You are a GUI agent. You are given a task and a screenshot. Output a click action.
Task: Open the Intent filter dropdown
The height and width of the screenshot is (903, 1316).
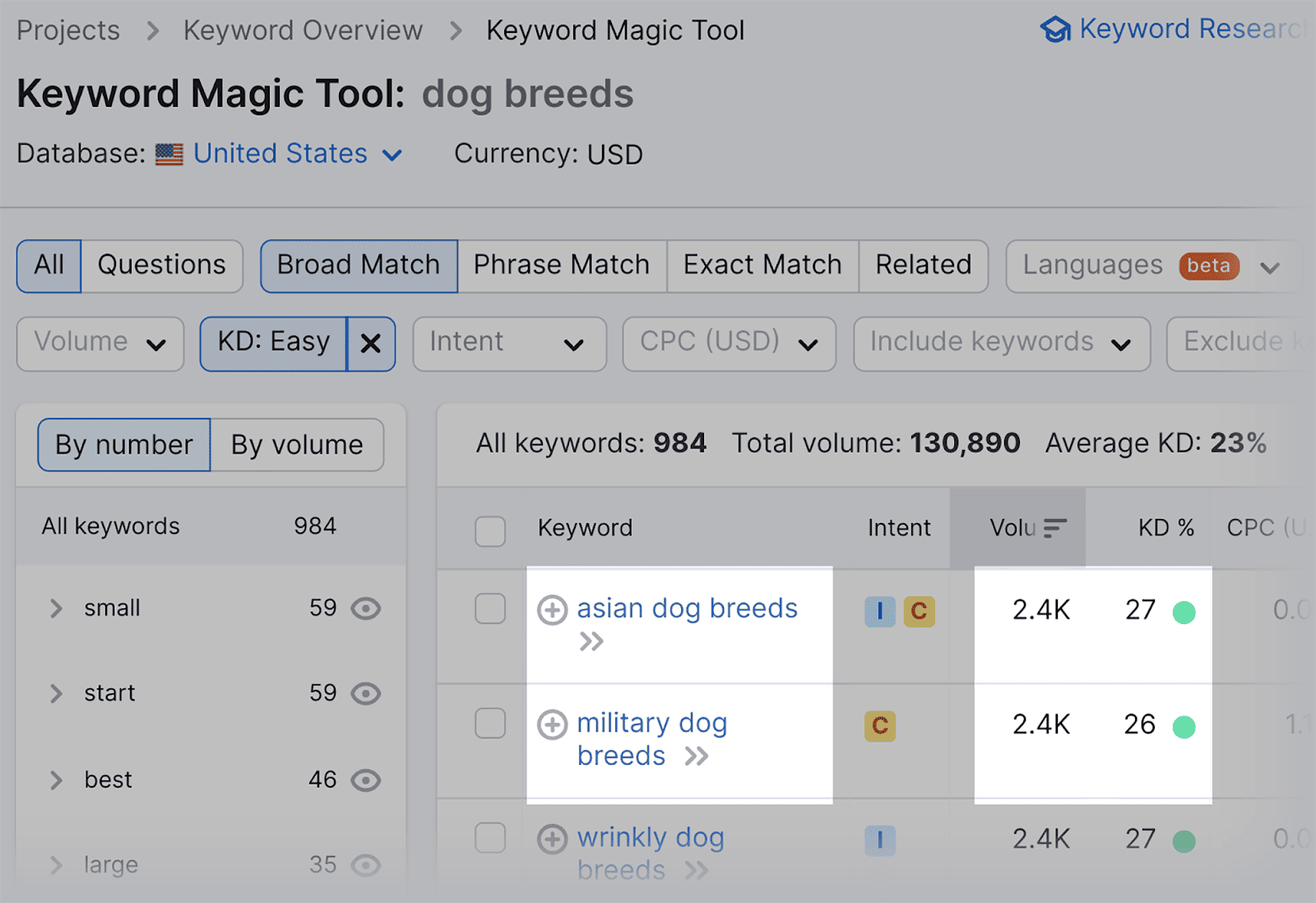click(508, 343)
